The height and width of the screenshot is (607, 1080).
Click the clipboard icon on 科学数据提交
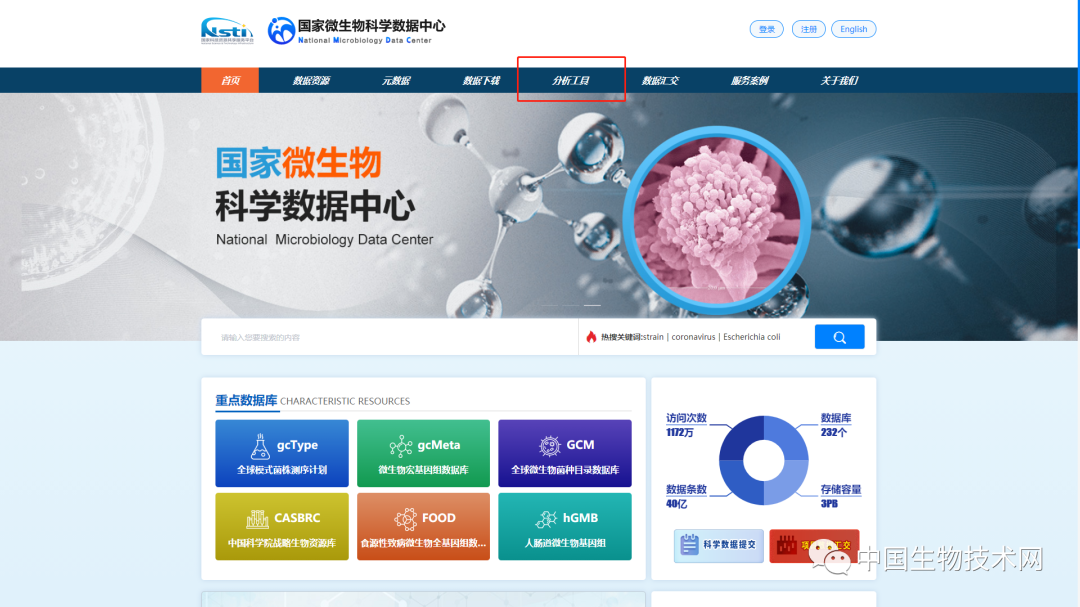[691, 546]
